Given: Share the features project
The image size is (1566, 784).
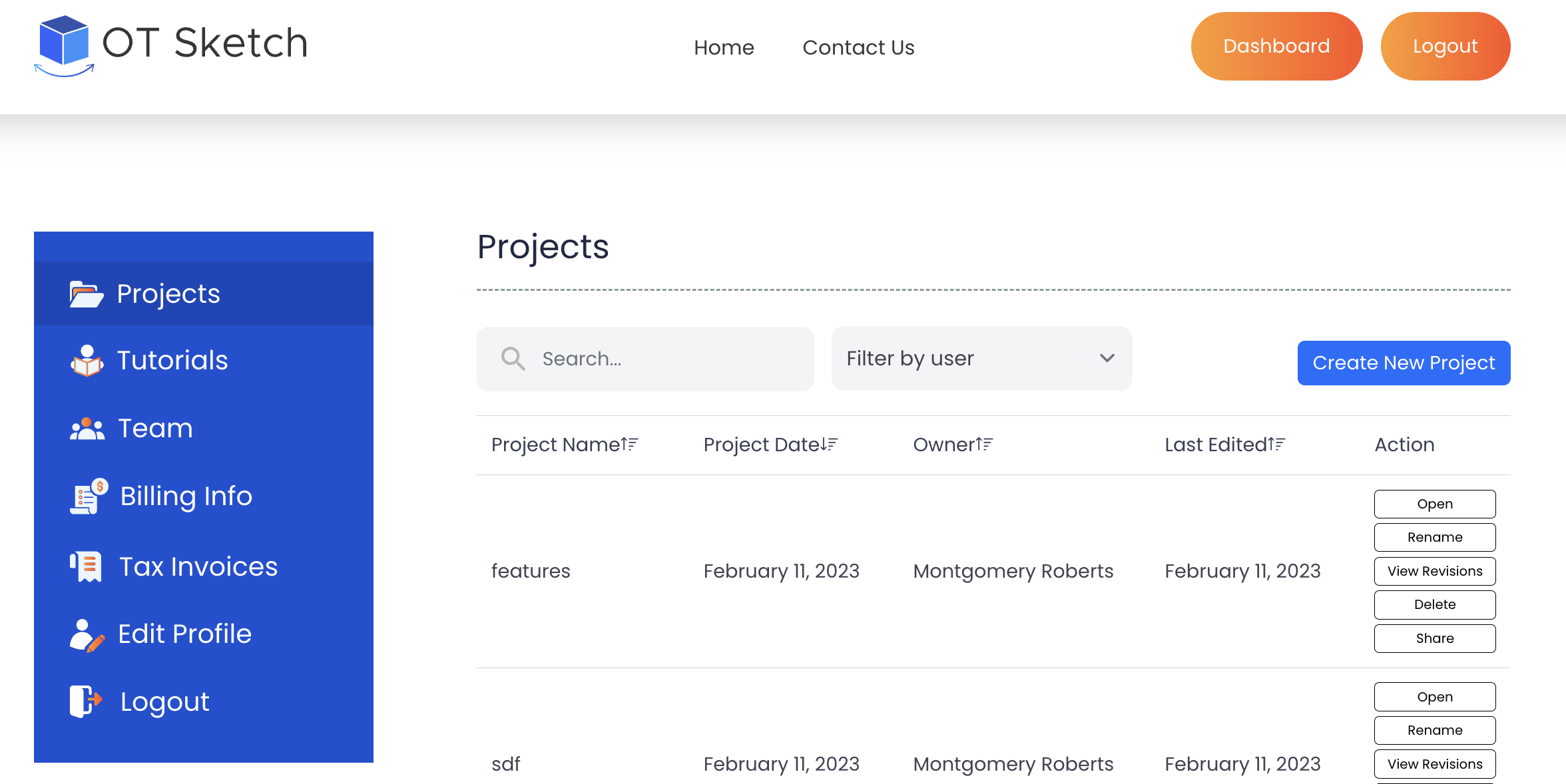Looking at the screenshot, I should (1435, 638).
